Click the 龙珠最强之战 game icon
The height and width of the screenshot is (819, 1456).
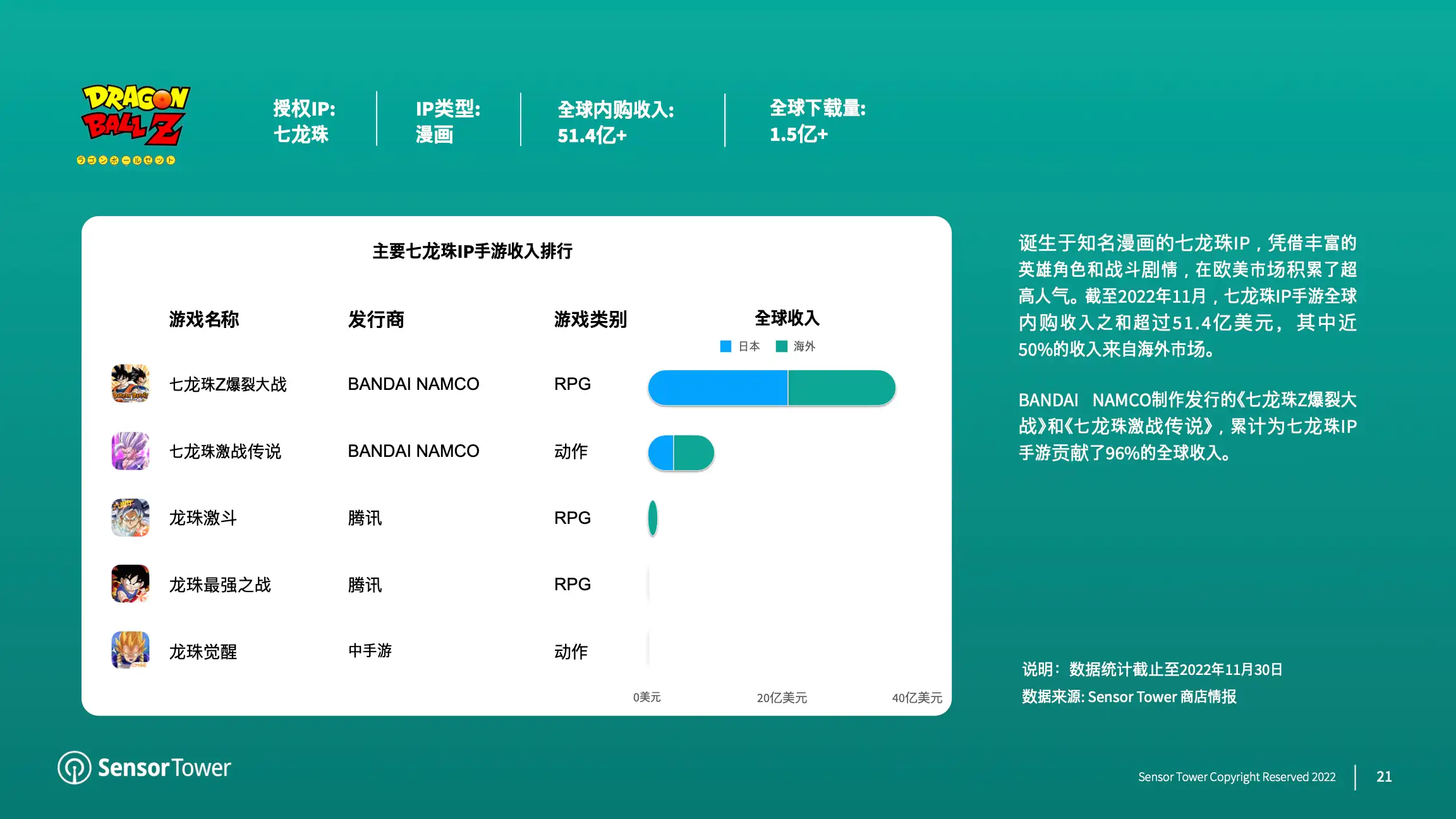point(130,584)
